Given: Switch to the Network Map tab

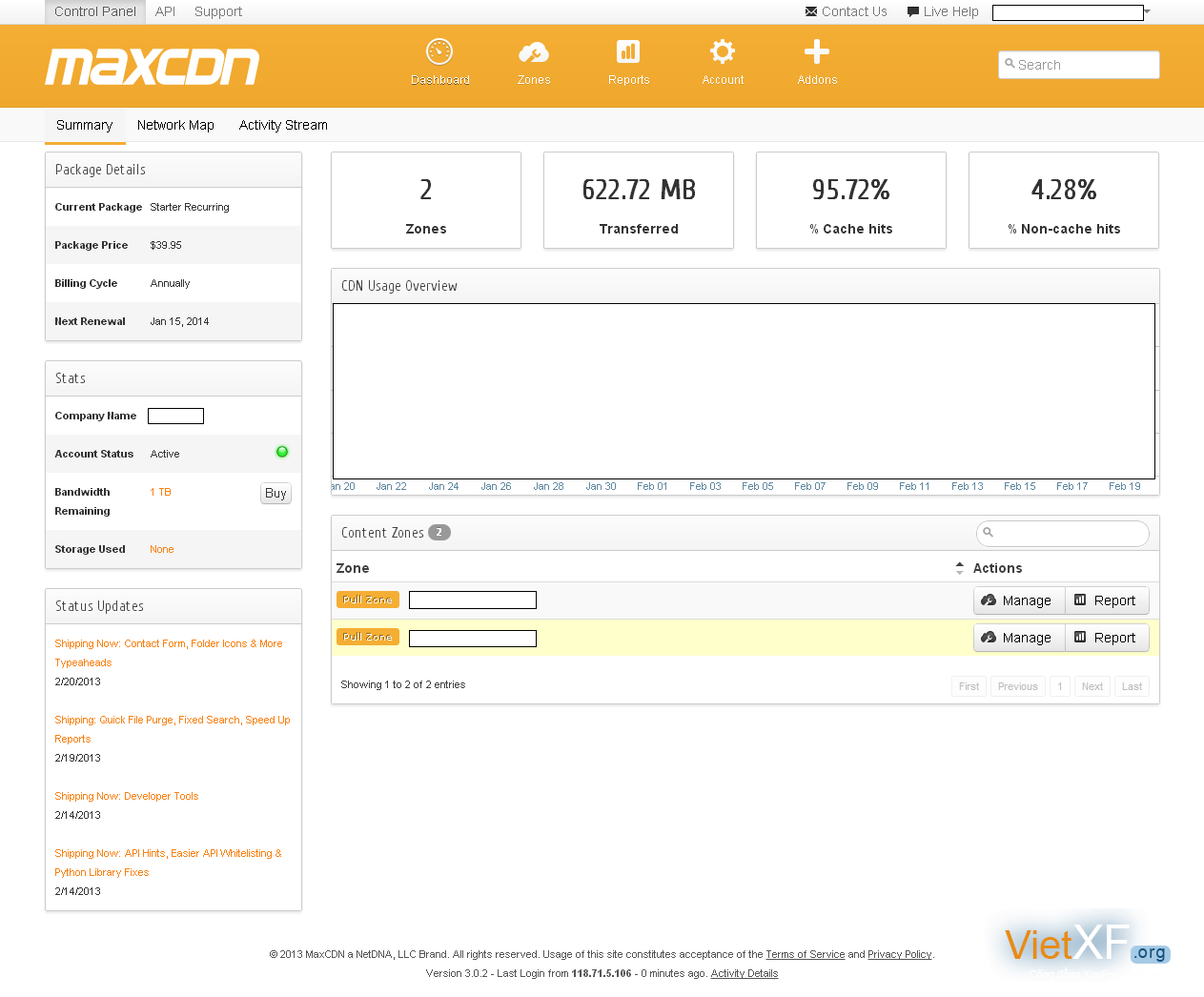Looking at the screenshot, I should 175,125.
